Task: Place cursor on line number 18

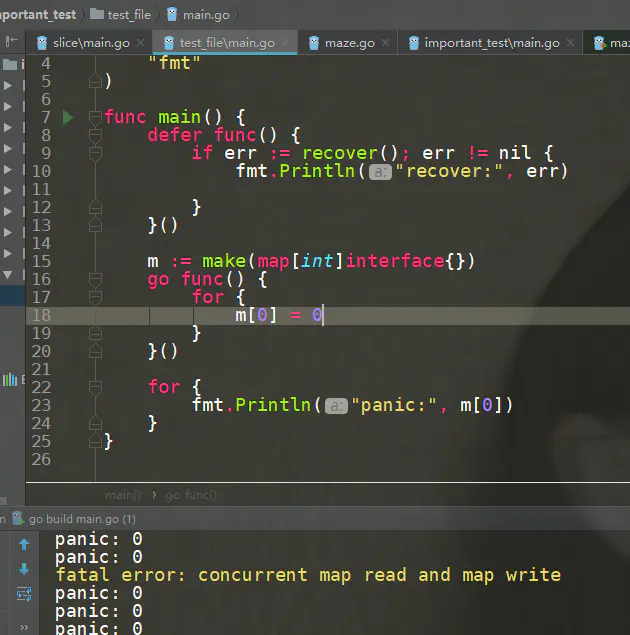Action: [x=41, y=315]
